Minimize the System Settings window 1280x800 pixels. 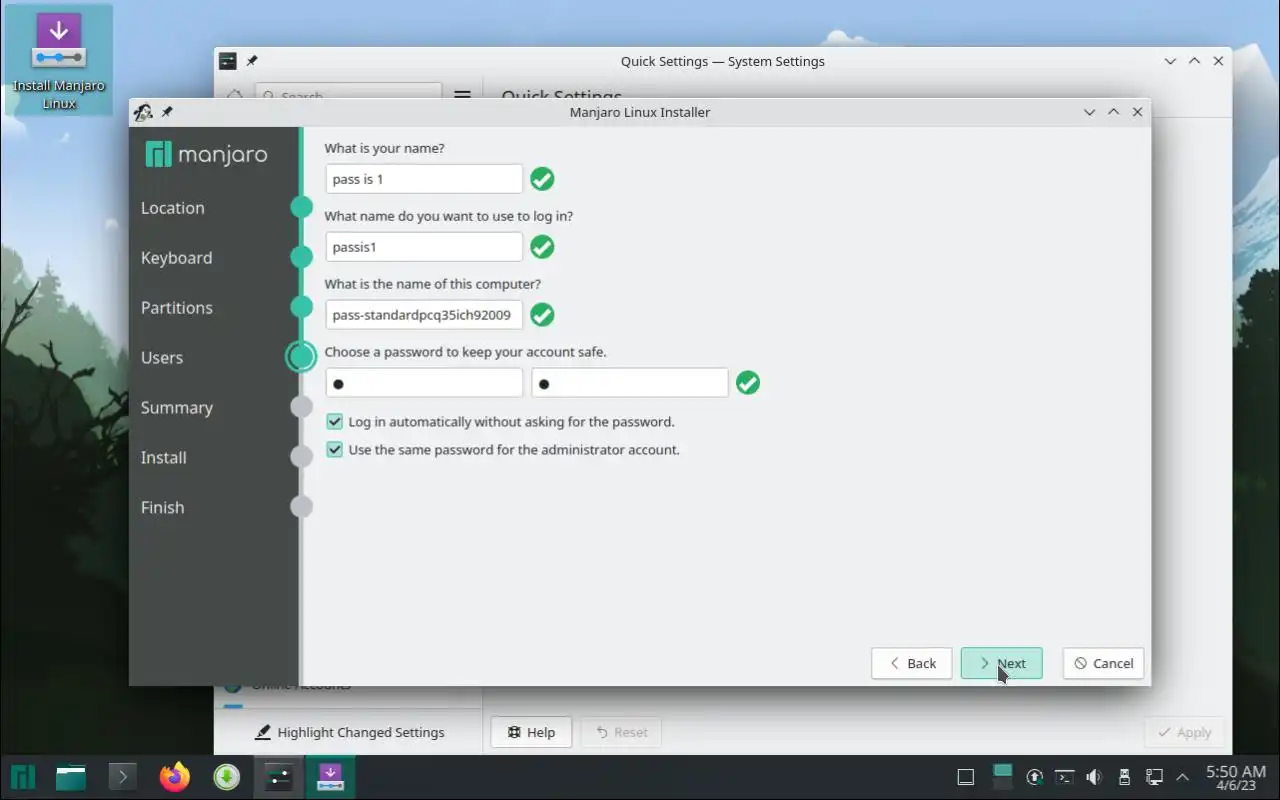click(1170, 61)
